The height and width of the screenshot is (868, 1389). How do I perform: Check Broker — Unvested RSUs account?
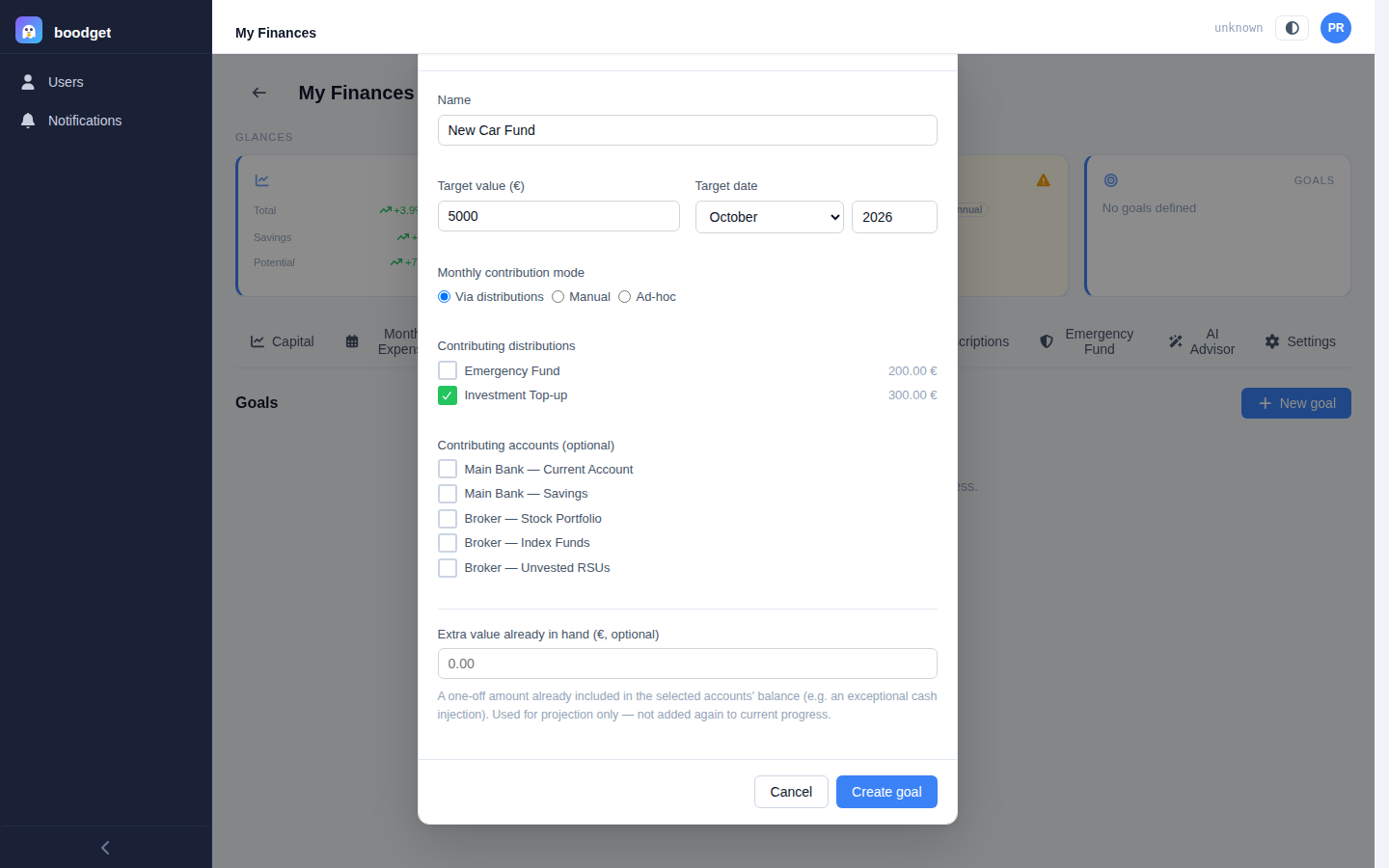(448, 568)
